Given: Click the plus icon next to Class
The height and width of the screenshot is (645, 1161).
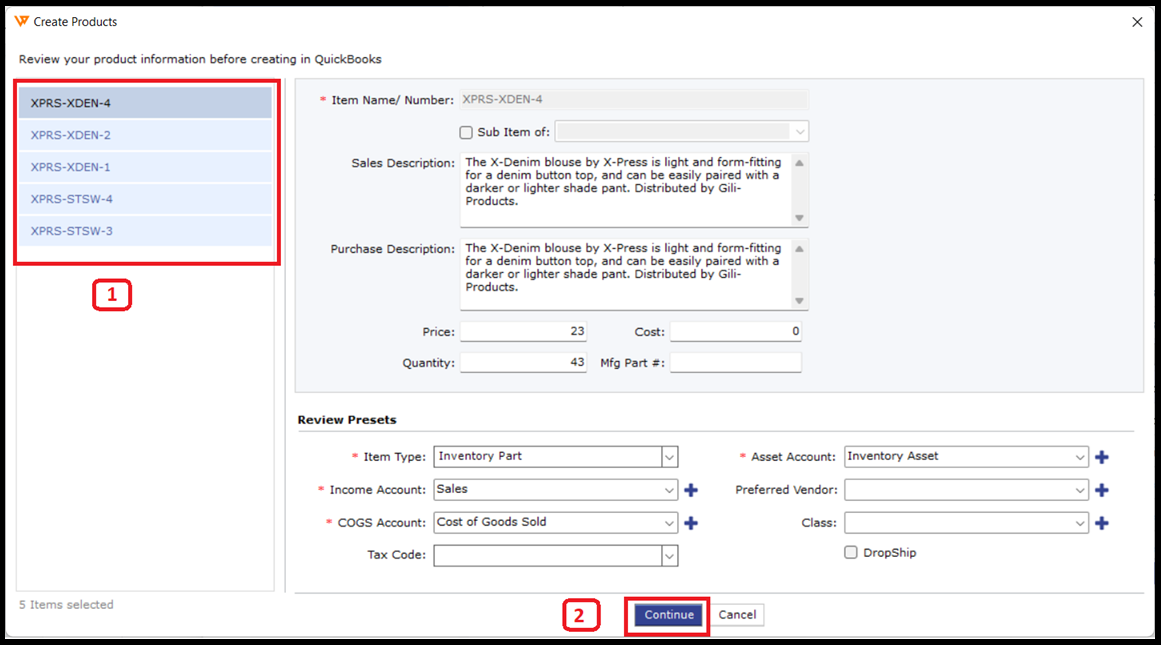Looking at the screenshot, I should tap(1101, 523).
